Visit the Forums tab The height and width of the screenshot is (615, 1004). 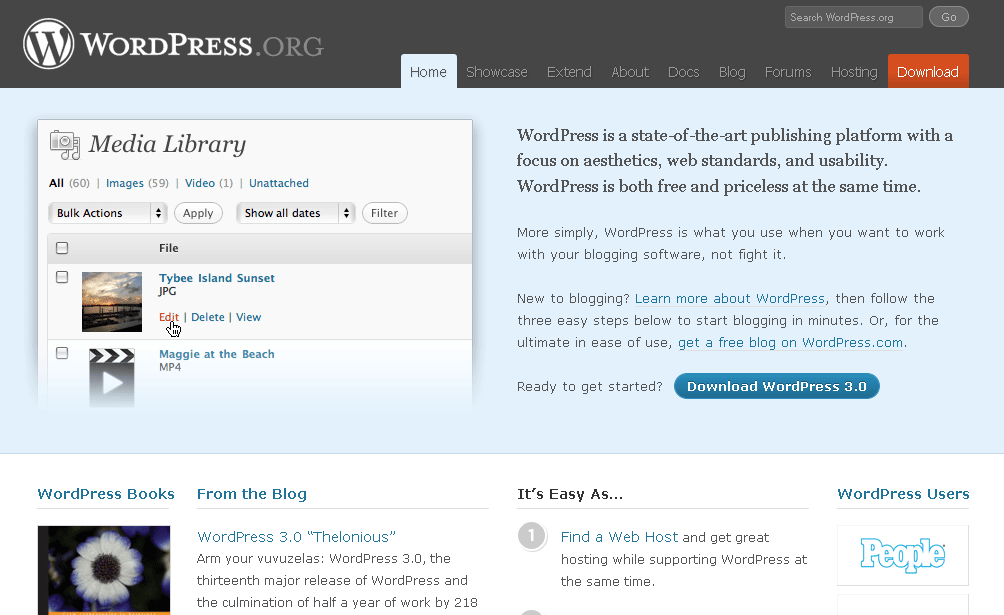[x=788, y=72]
